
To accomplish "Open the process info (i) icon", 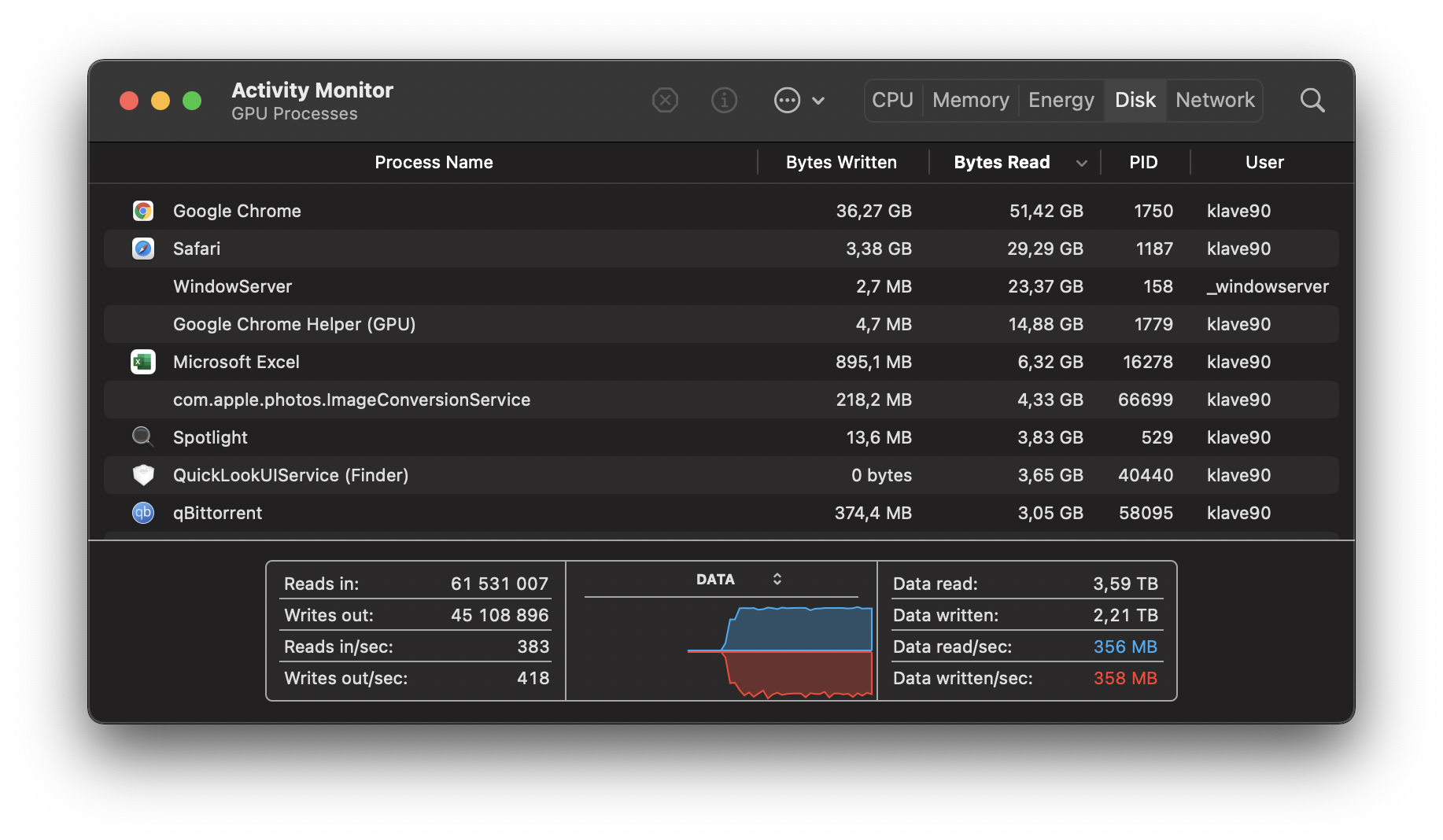I will coord(724,101).
